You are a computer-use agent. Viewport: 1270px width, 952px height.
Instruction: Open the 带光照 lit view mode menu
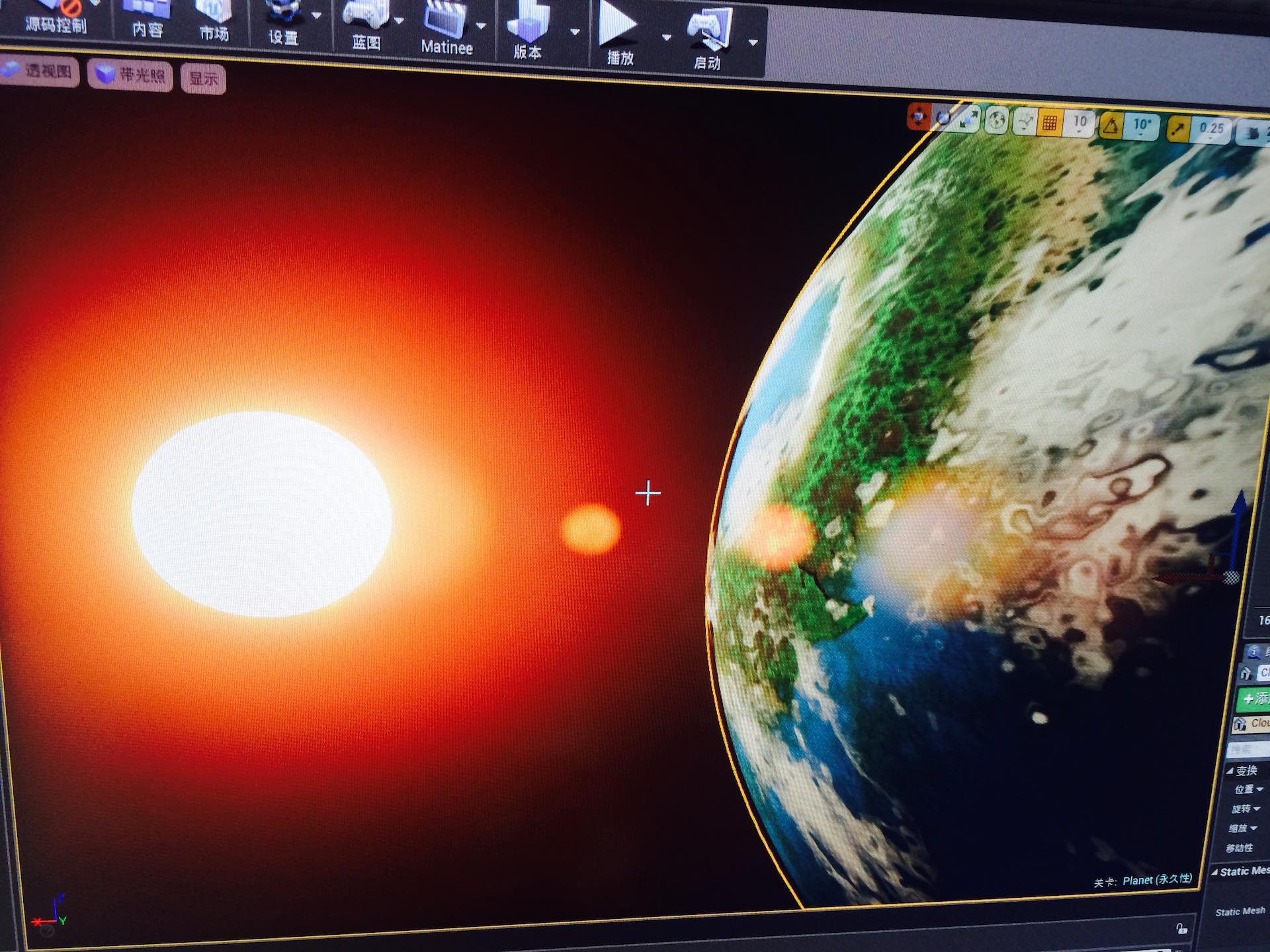click(131, 75)
